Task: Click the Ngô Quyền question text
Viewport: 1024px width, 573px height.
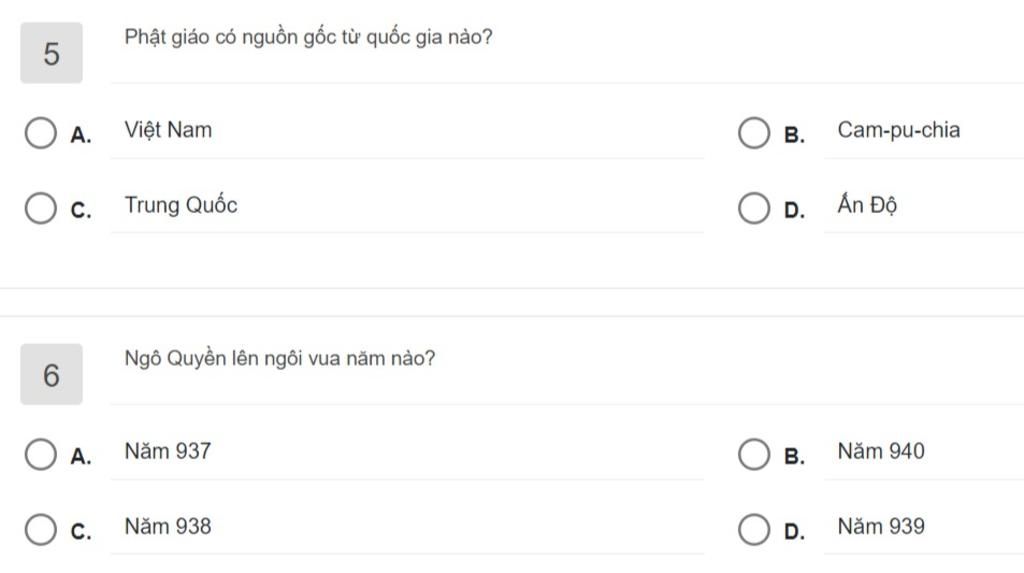Action: 280,359
